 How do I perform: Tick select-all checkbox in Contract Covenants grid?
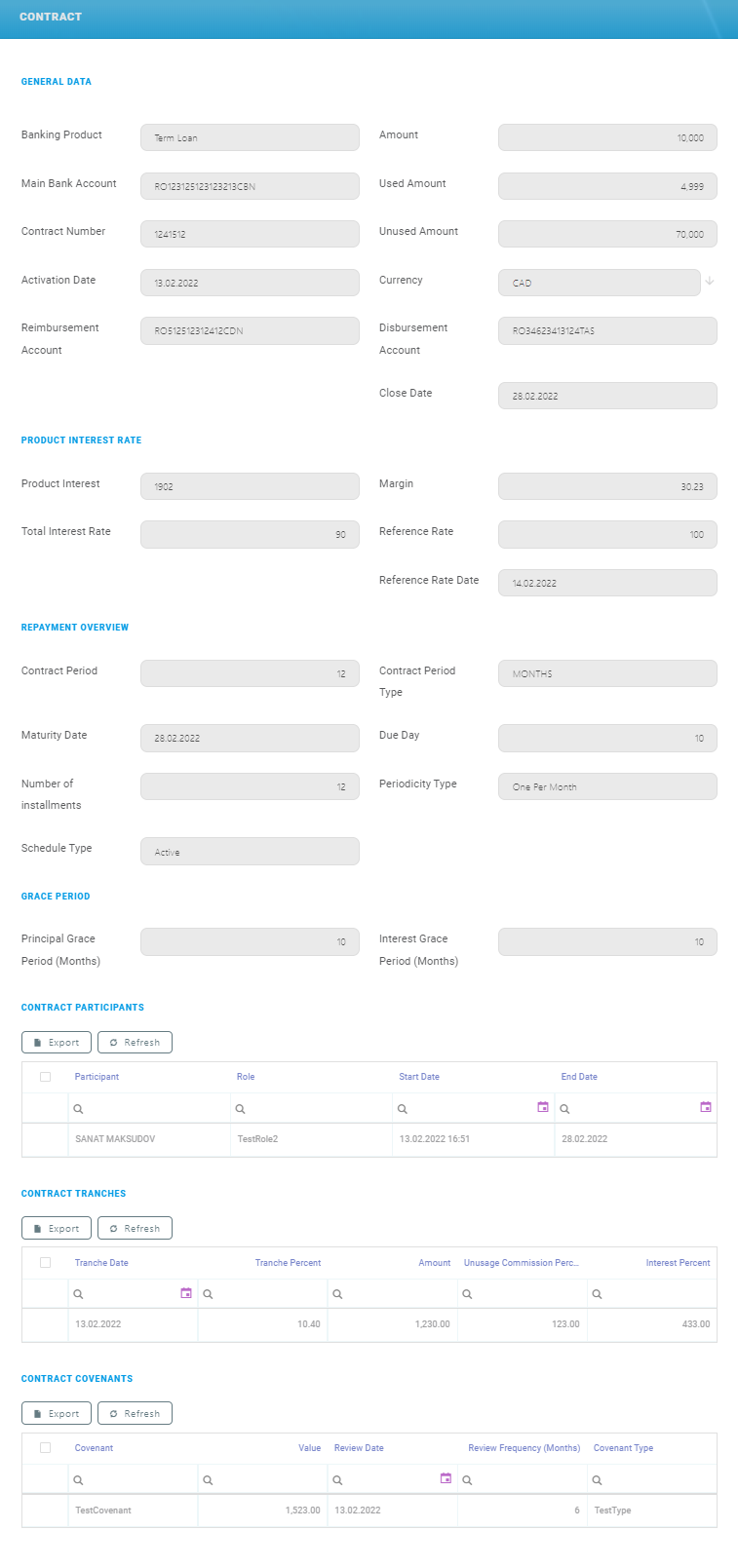[x=45, y=1448]
